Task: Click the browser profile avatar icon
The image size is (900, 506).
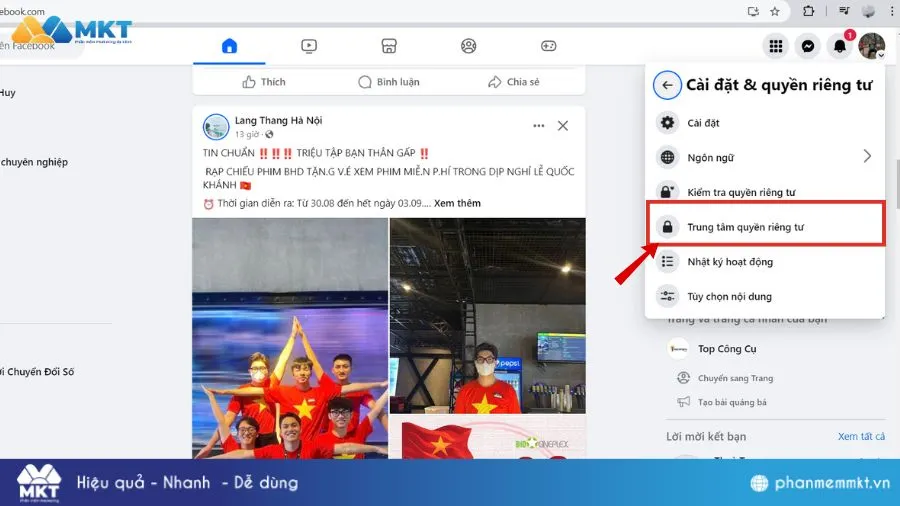Action: click(868, 11)
